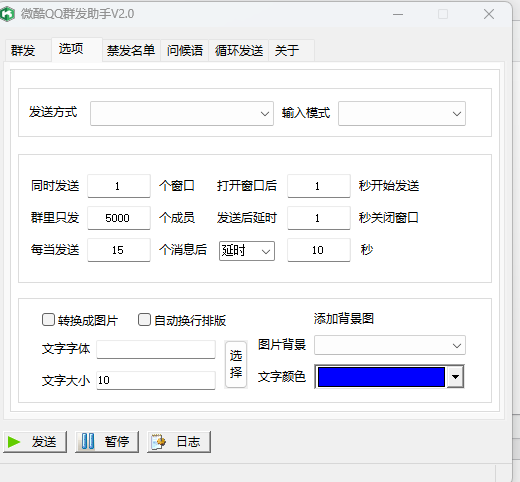The image size is (520, 482).
Task: Open the 输入模式 combo box
Action: [402, 114]
